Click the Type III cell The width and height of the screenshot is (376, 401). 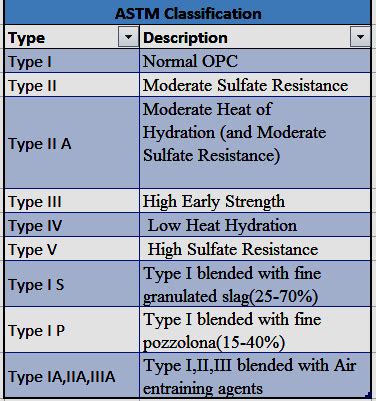click(72, 201)
